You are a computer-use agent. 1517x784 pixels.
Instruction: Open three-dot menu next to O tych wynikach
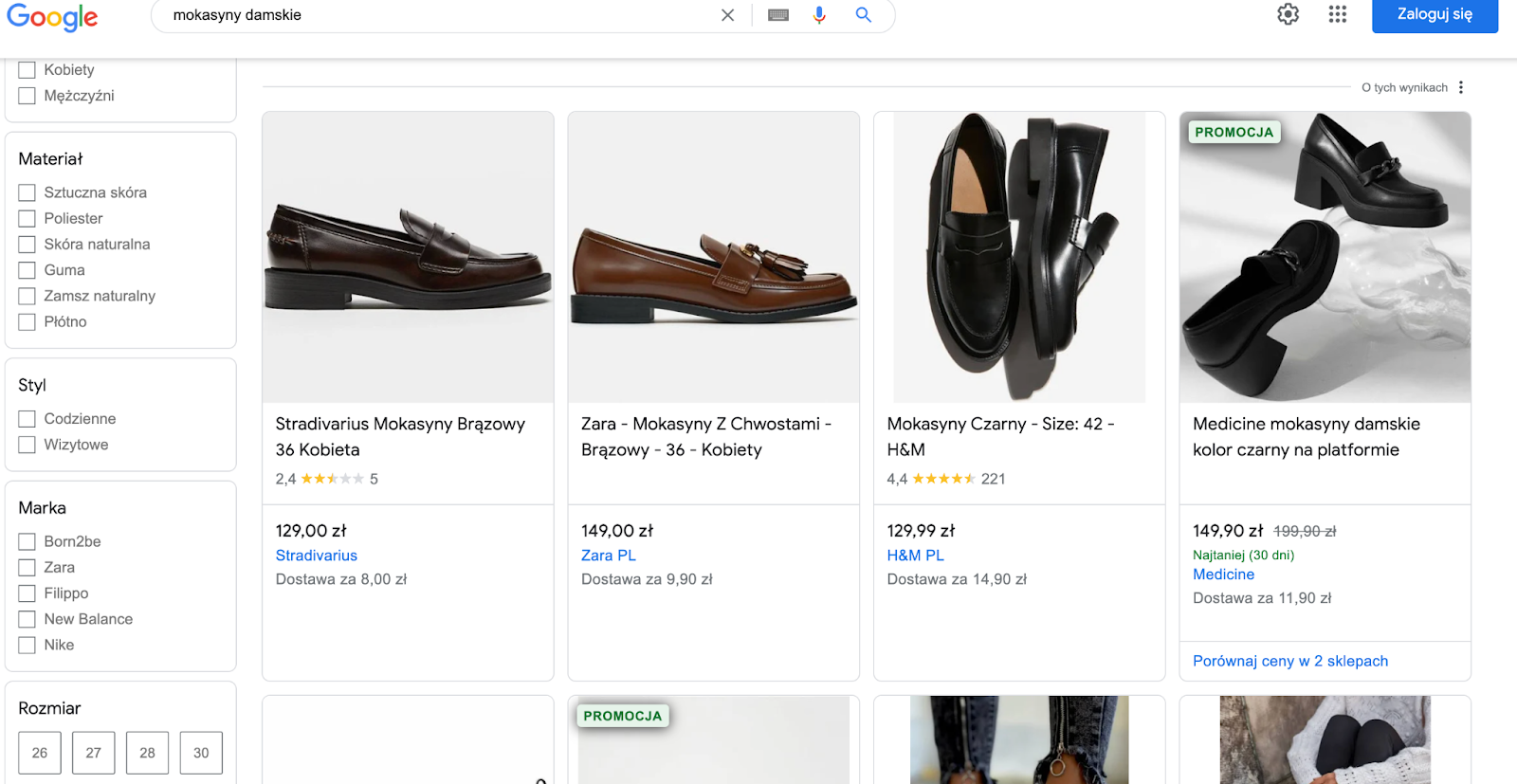[x=1461, y=87]
